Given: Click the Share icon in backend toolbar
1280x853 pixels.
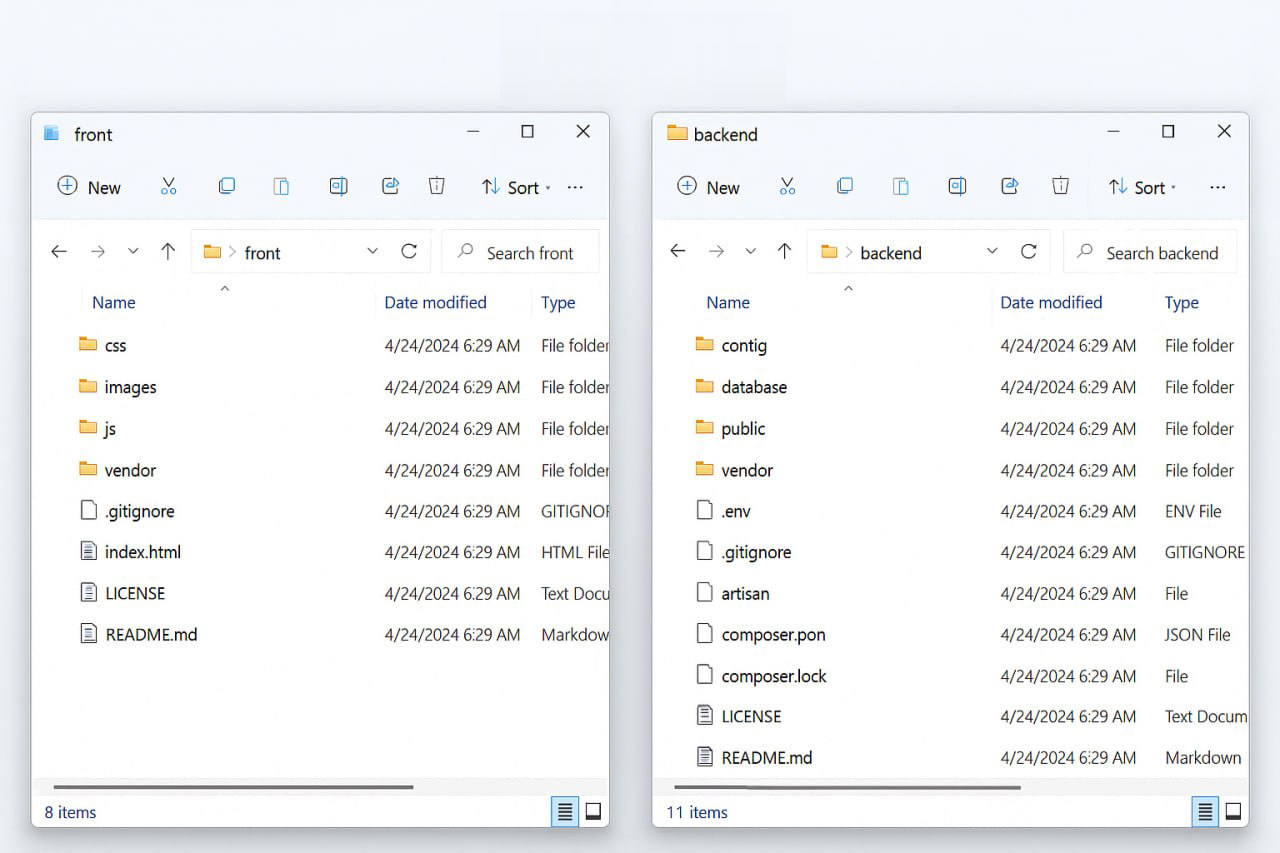Looking at the screenshot, I should pos(1010,186).
